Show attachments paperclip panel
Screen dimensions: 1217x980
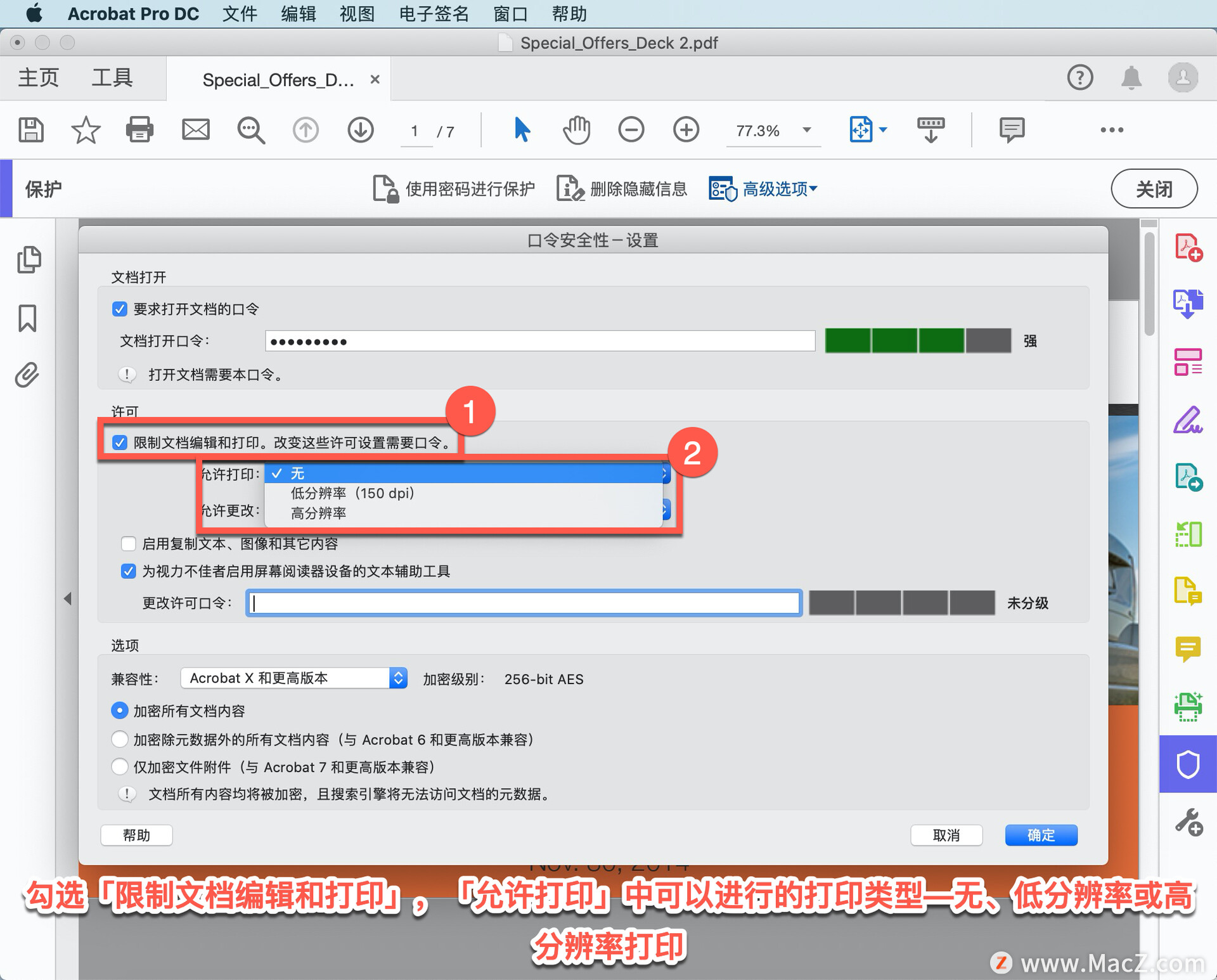tap(27, 375)
